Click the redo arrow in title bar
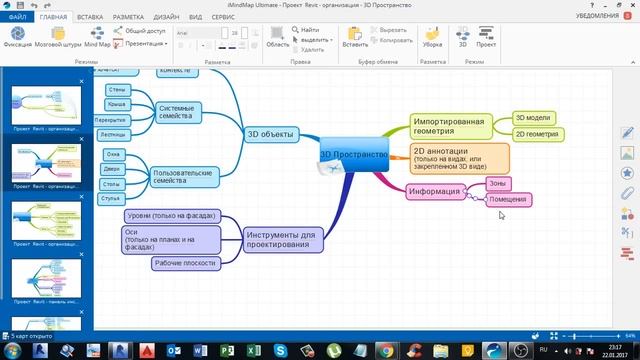 coord(47,5)
